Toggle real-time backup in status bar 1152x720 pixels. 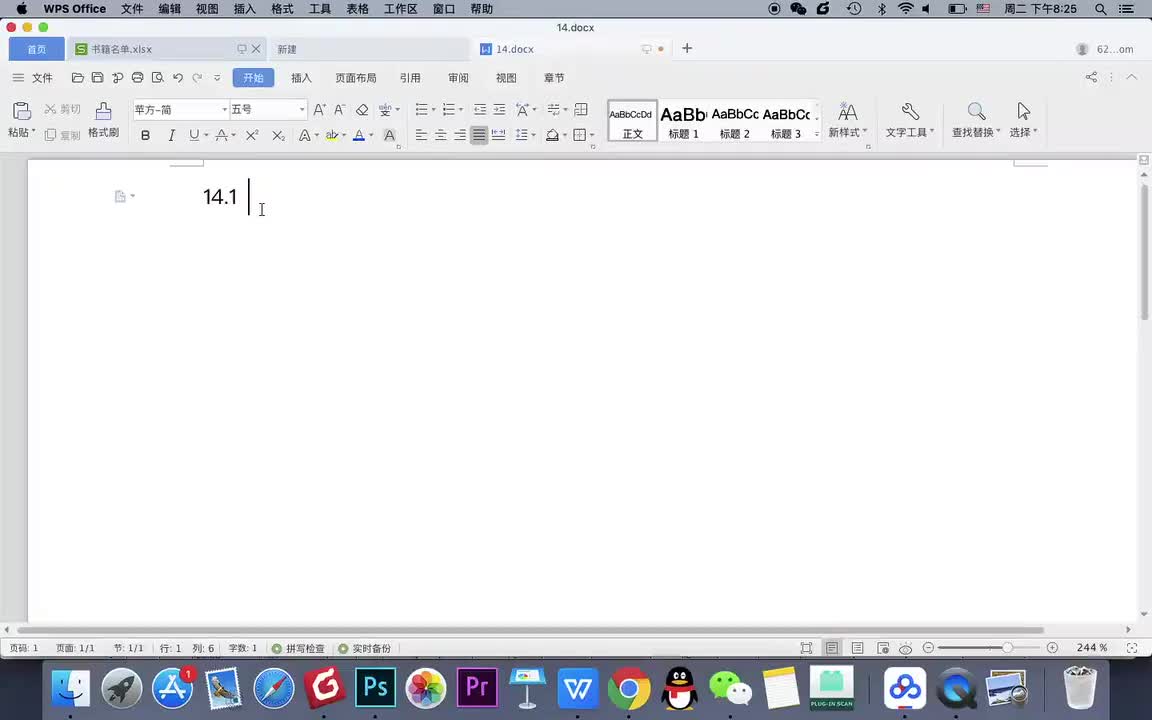364,648
